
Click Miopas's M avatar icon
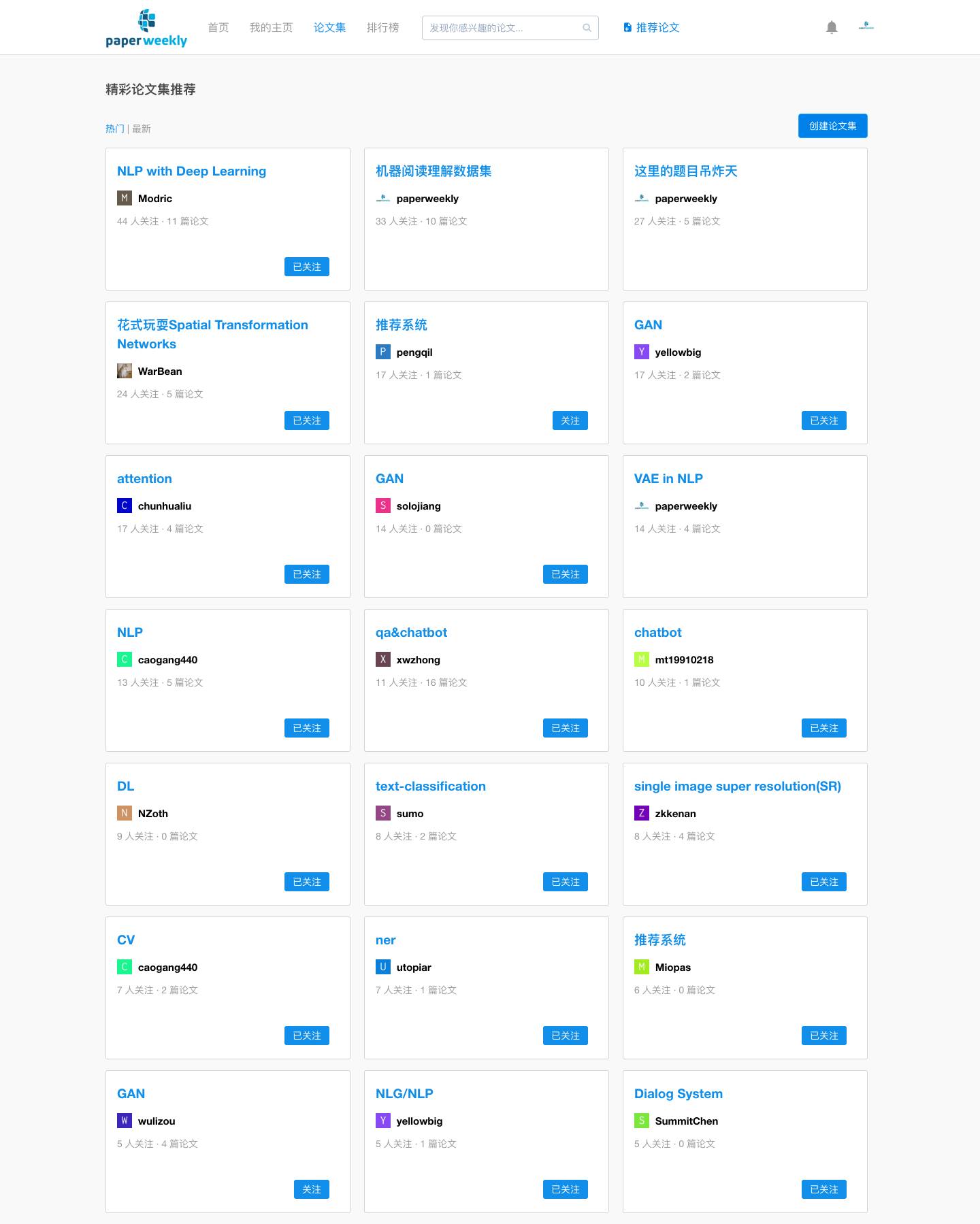point(642,967)
